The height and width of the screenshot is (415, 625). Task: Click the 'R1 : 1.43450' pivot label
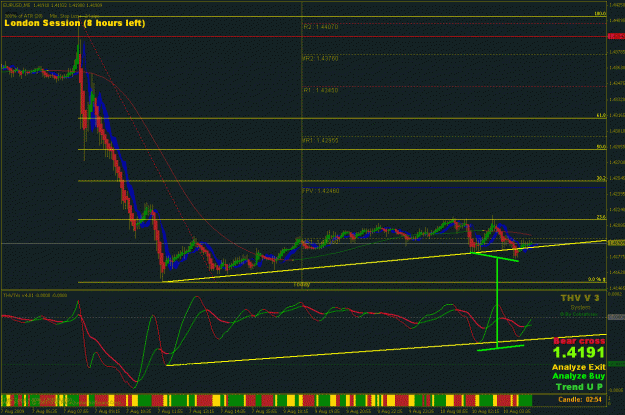point(321,90)
